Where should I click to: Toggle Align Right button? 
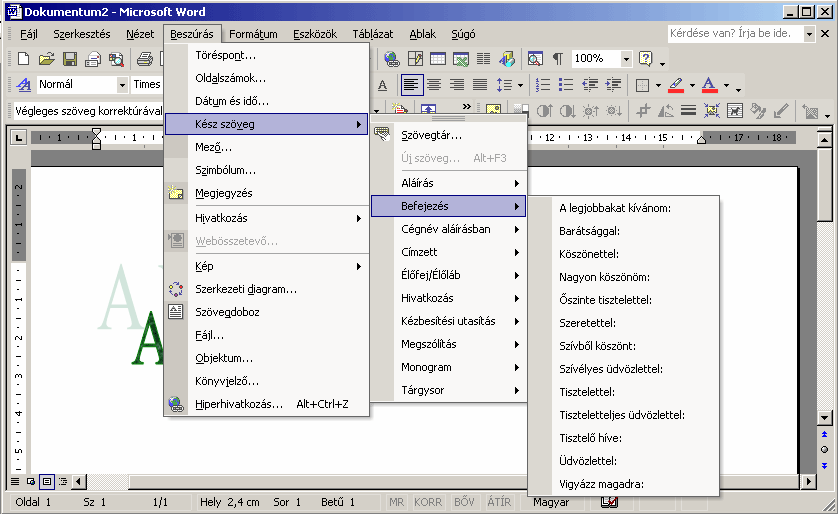click(x=457, y=84)
